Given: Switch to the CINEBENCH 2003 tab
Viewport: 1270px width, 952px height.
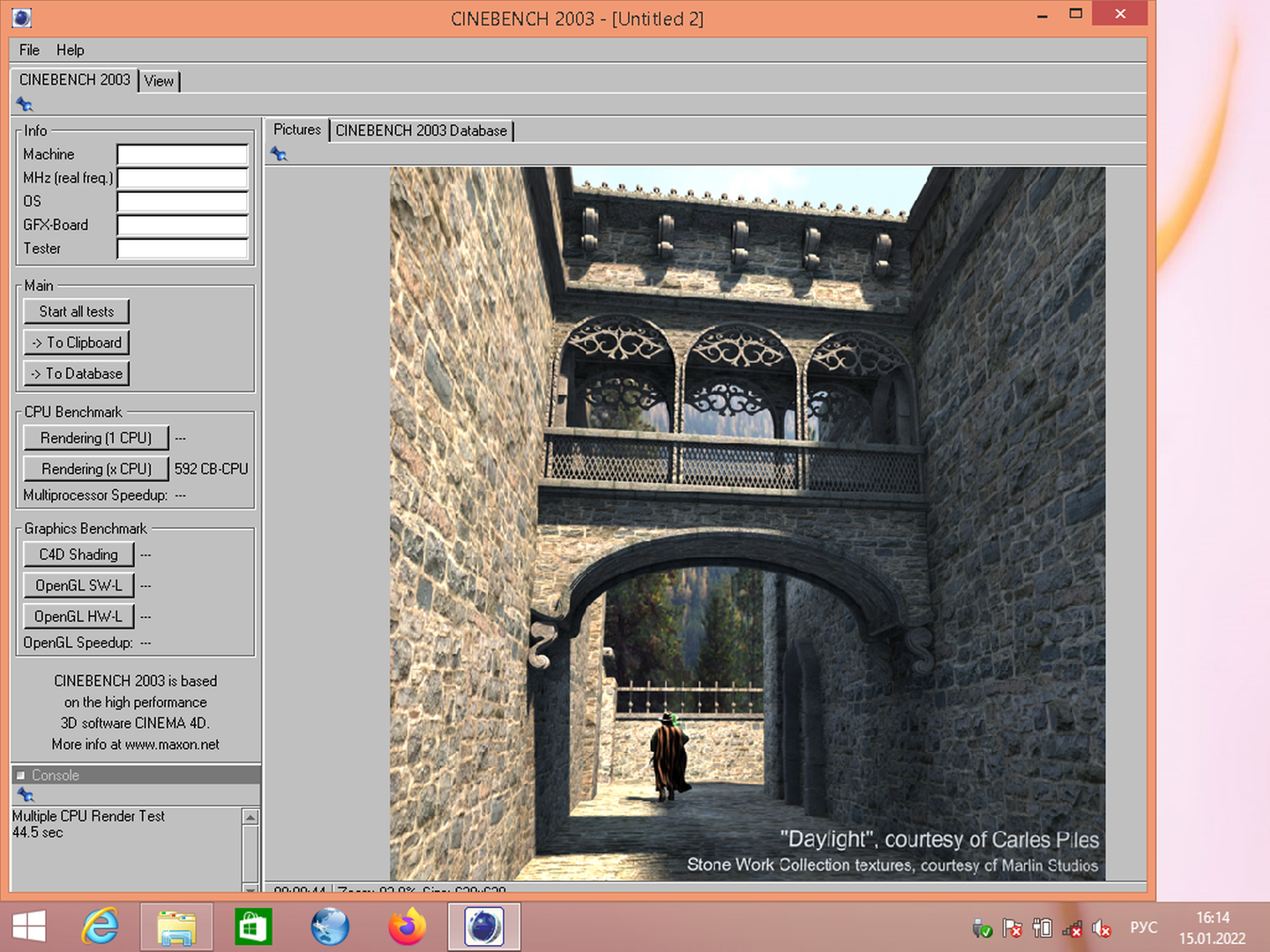Looking at the screenshot, I should (x=74, y=80).
